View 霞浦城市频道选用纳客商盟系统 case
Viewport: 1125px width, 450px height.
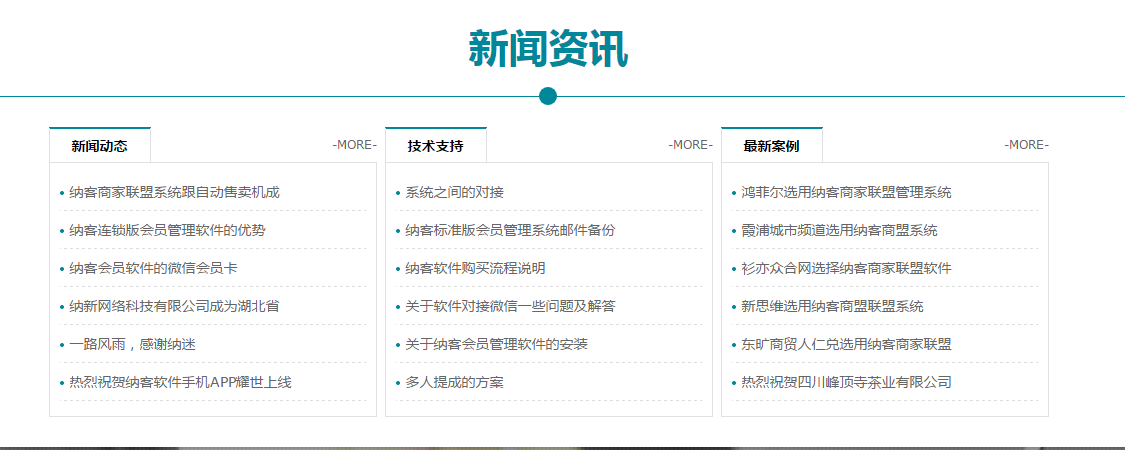[839, 230]
